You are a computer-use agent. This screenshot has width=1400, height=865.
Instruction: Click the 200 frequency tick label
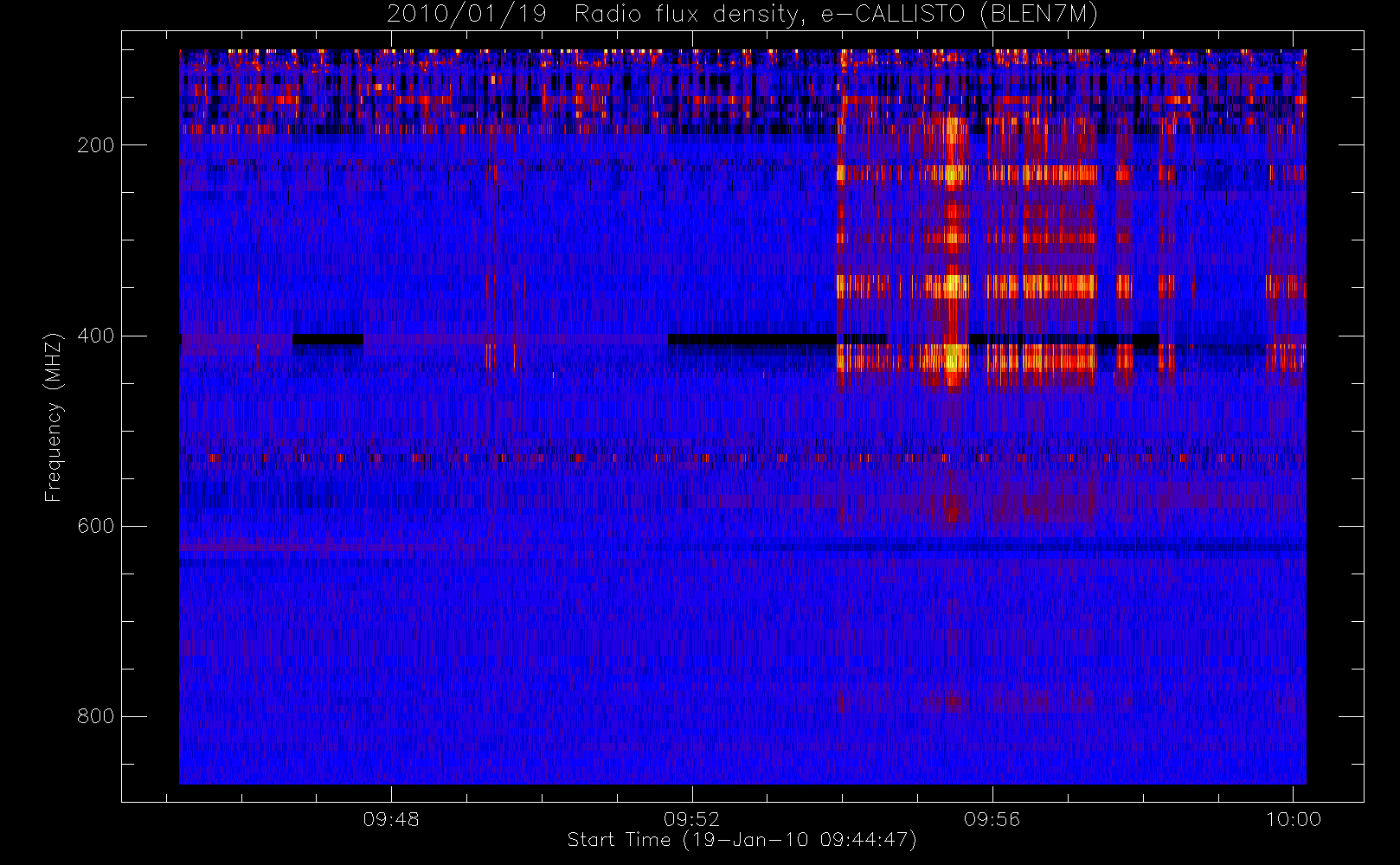point(96,145)
